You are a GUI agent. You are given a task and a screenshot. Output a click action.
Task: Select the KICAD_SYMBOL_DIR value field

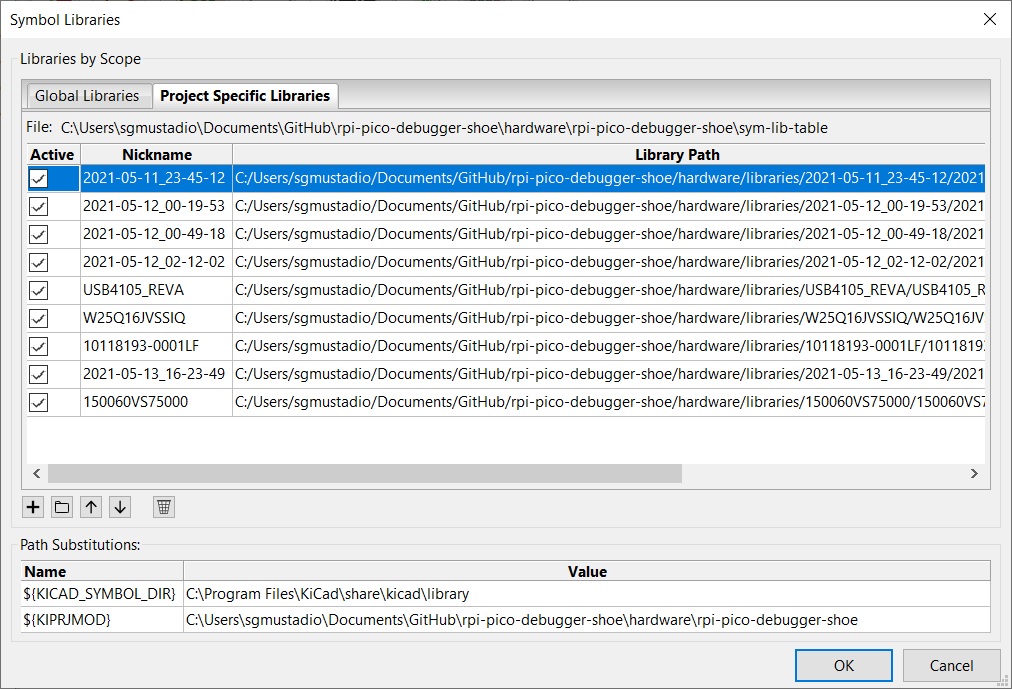pyautogui.click(x=587, y=594)
